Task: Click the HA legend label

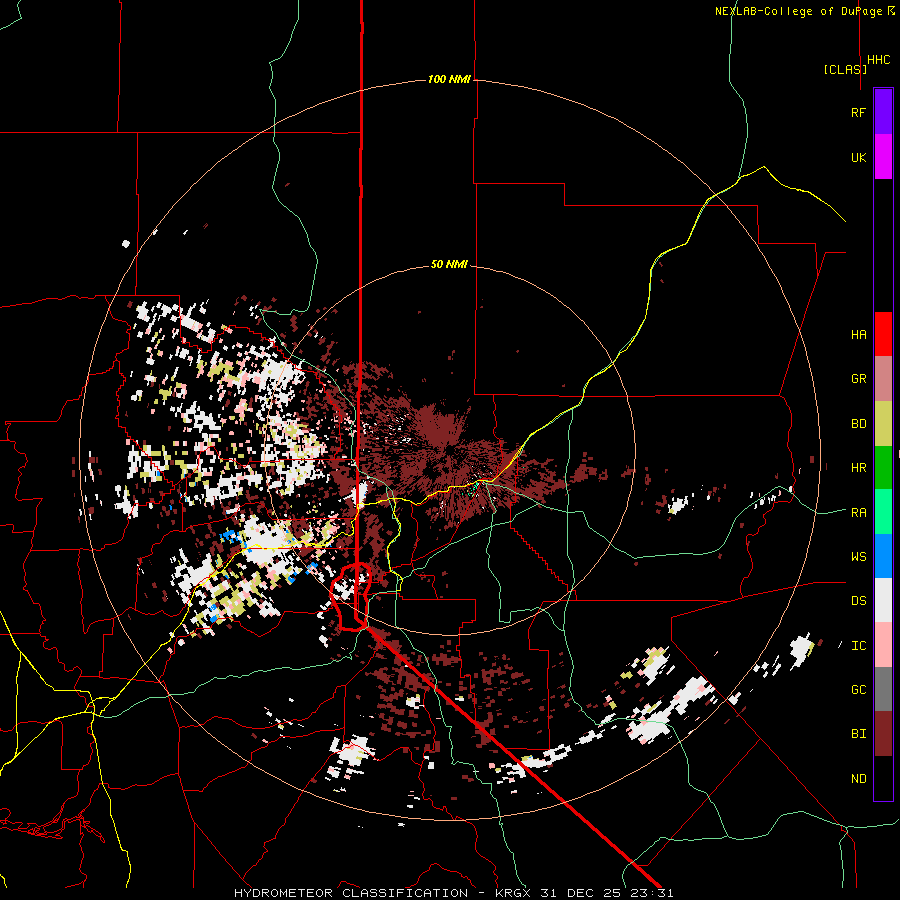Action: click(859, 335)
